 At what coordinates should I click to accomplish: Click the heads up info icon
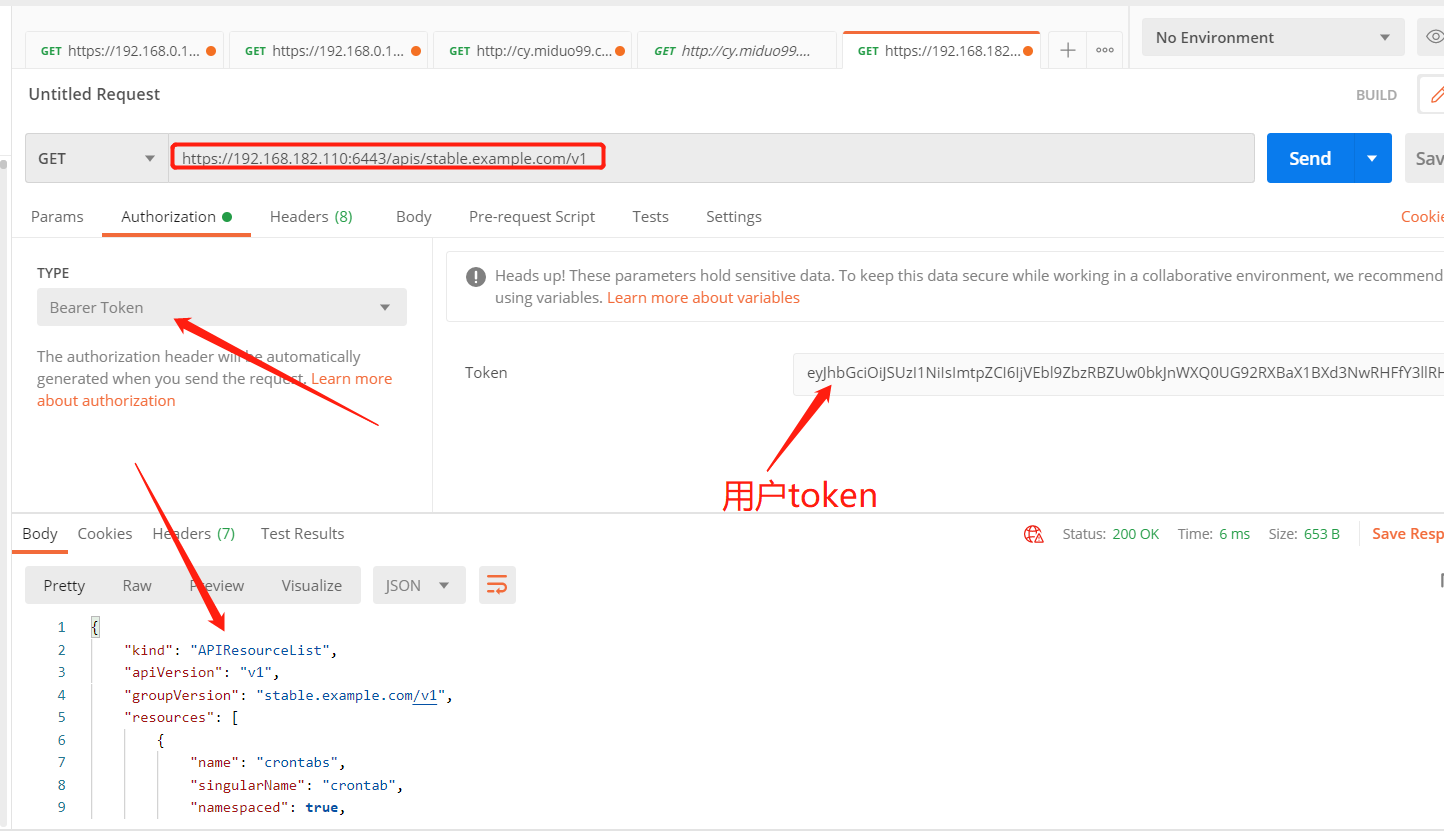click(476, 277)
